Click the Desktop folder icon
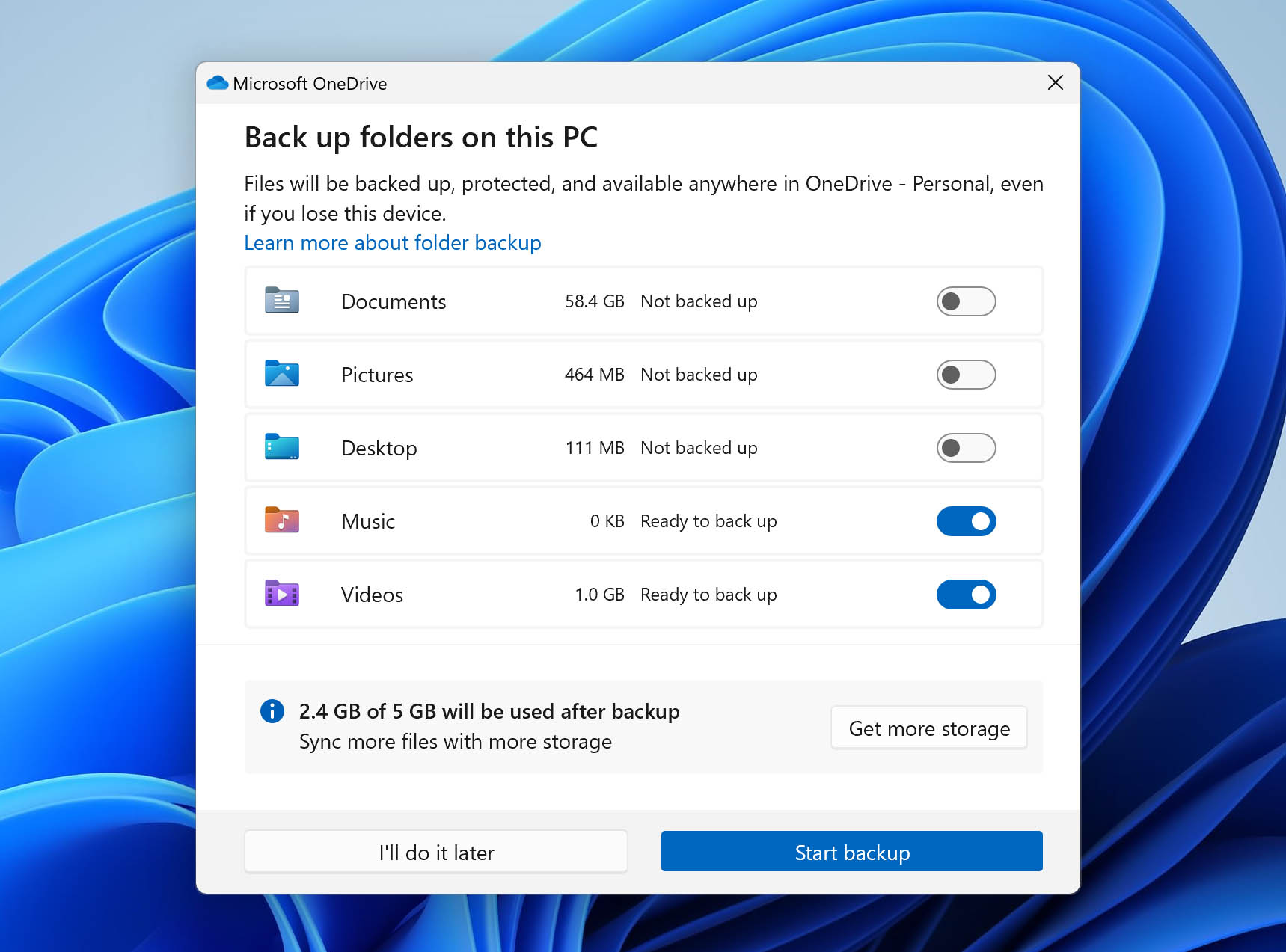The image size is (1286, 952). 282,447
